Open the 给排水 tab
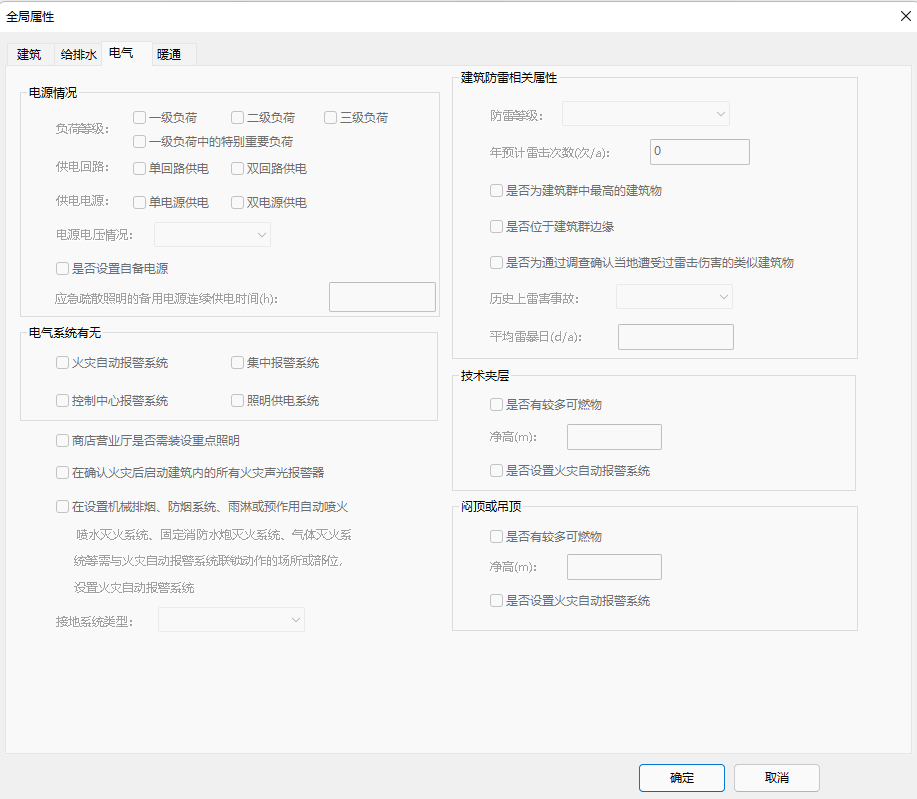Viewport: 917px width, 799px height. pyautogui.click(x=79, y=55)
